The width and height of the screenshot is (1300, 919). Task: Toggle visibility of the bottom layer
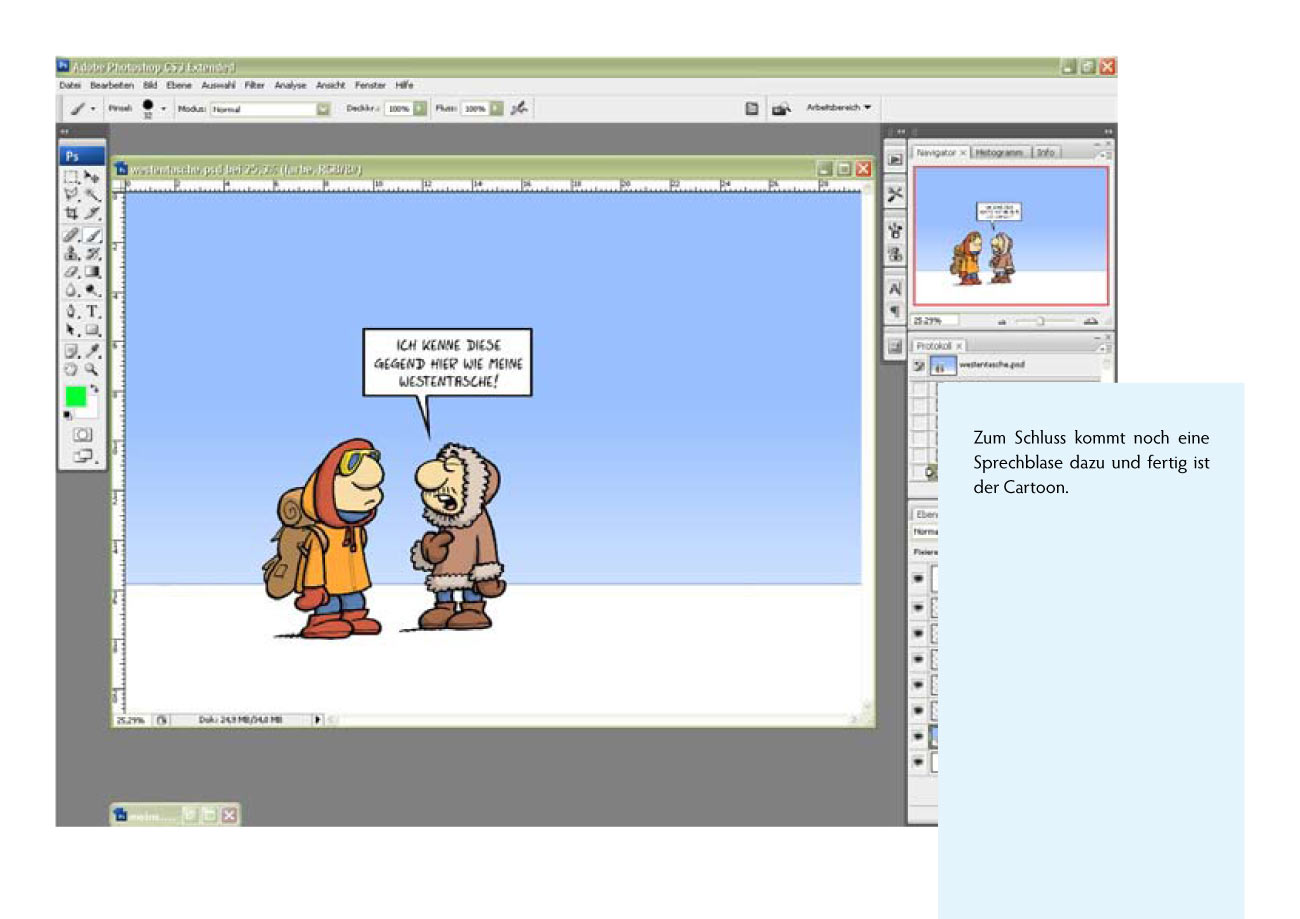(918, 762)
